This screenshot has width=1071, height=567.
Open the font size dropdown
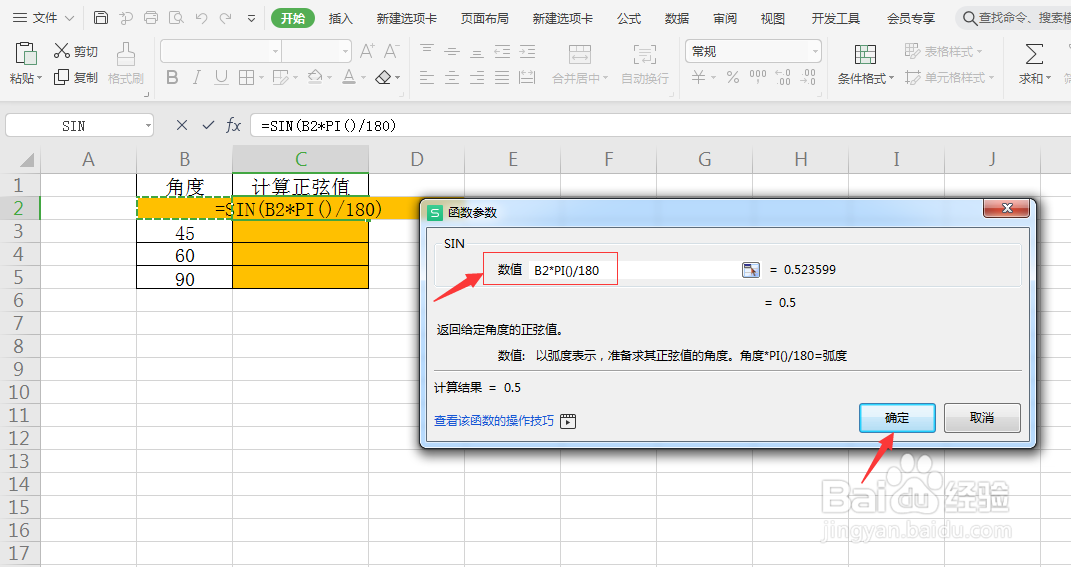click(x=346, y=51)
